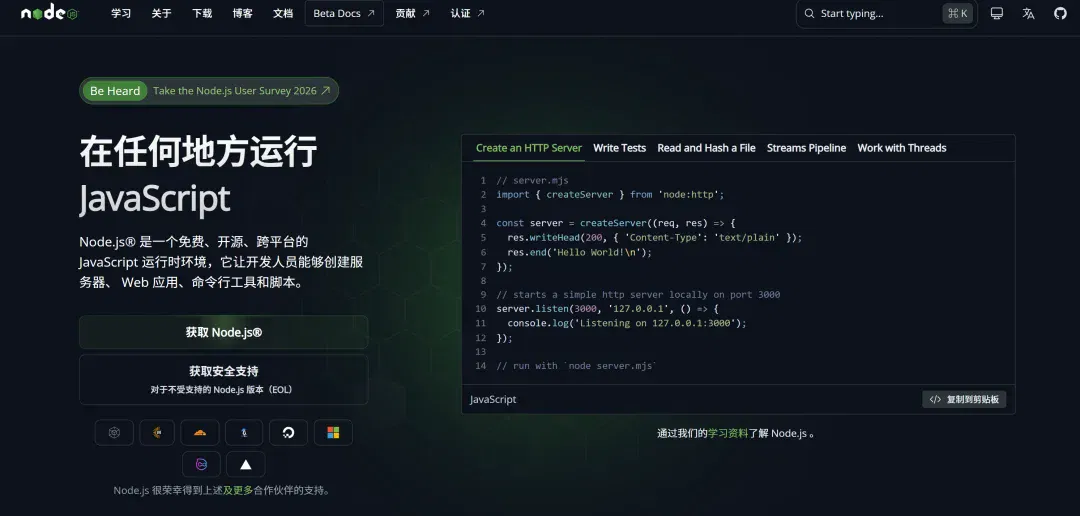Viewport: 1080px width, 516px height.
Task: Click the // server.mjs comment line
Action: pos(532,180)
